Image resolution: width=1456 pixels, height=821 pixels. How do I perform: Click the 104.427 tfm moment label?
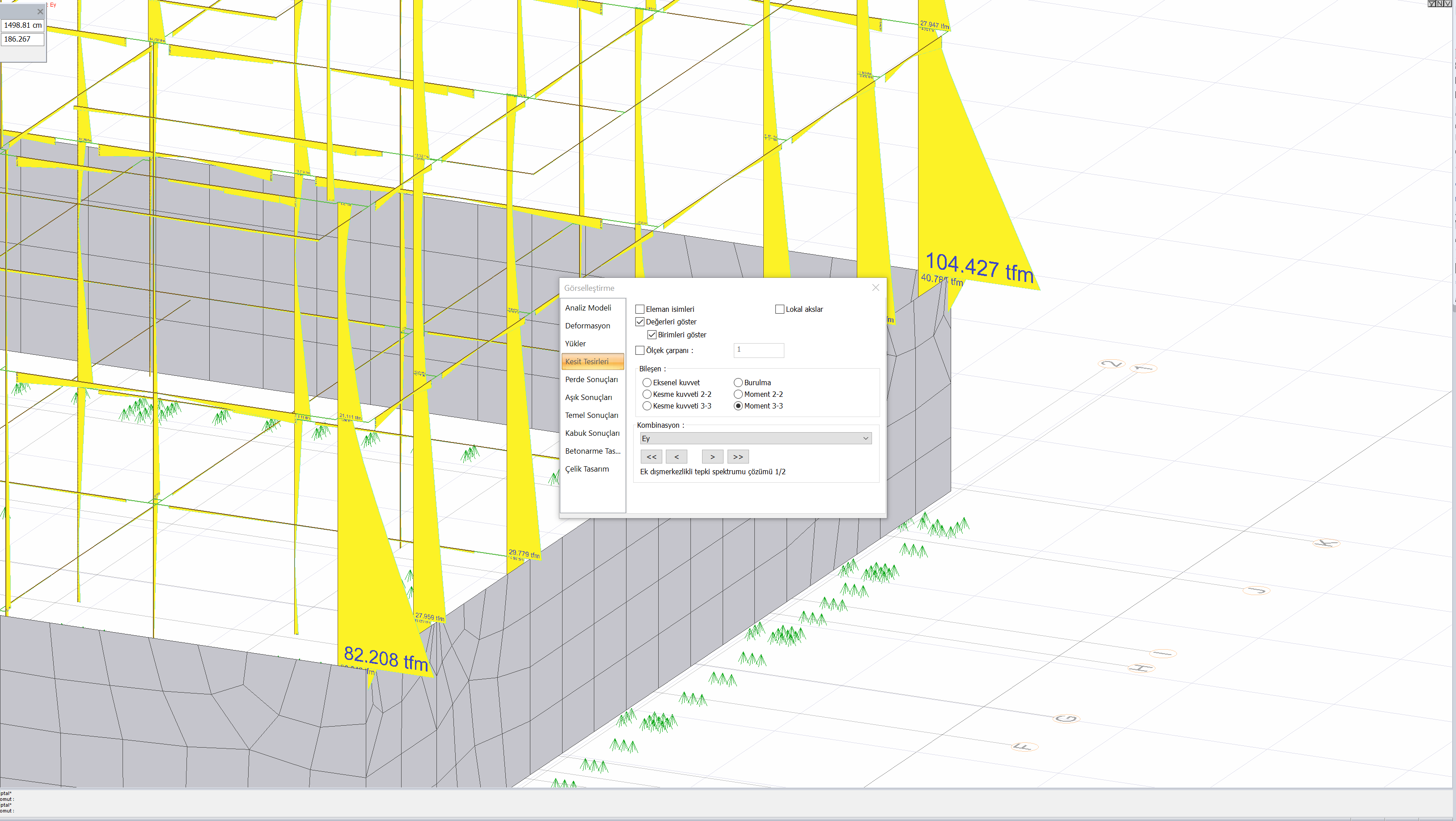coord(979,268)
